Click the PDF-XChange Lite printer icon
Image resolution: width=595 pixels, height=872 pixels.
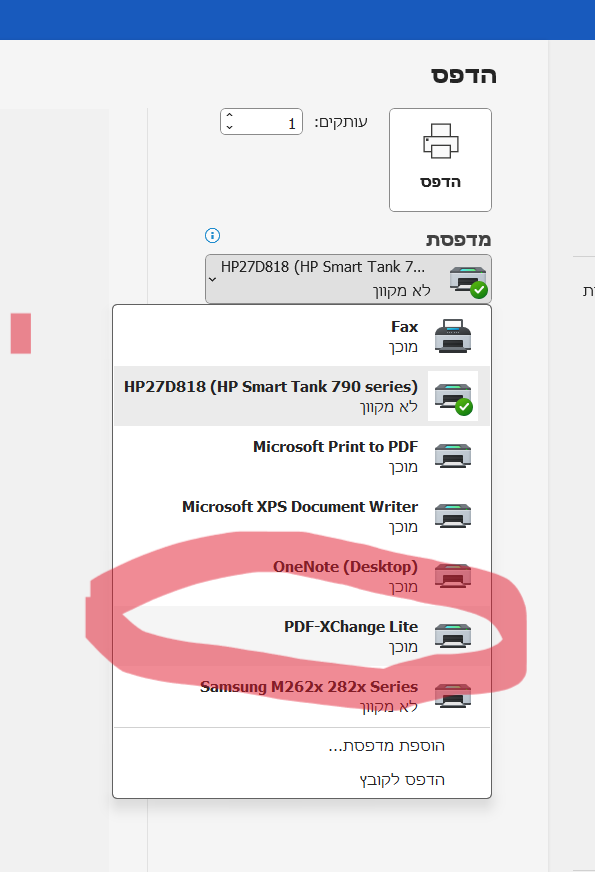click(x=453, y=636)
